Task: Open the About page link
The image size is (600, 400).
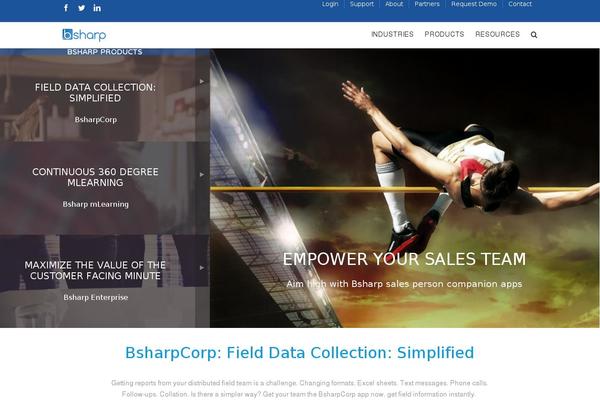Action: point(394,4)
